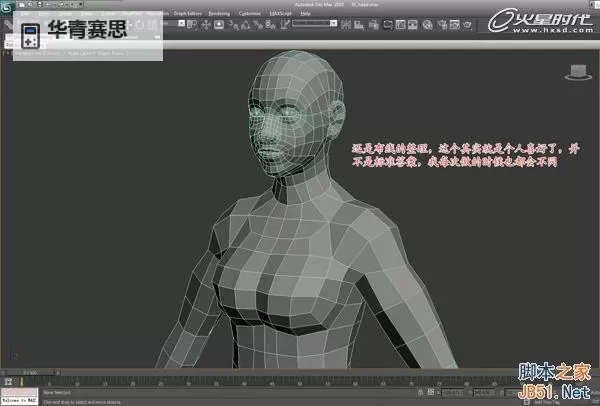Click the time slider previous frame arrow
The height and width of the screenshot is (406, 600).
click(x=3, y=372)
